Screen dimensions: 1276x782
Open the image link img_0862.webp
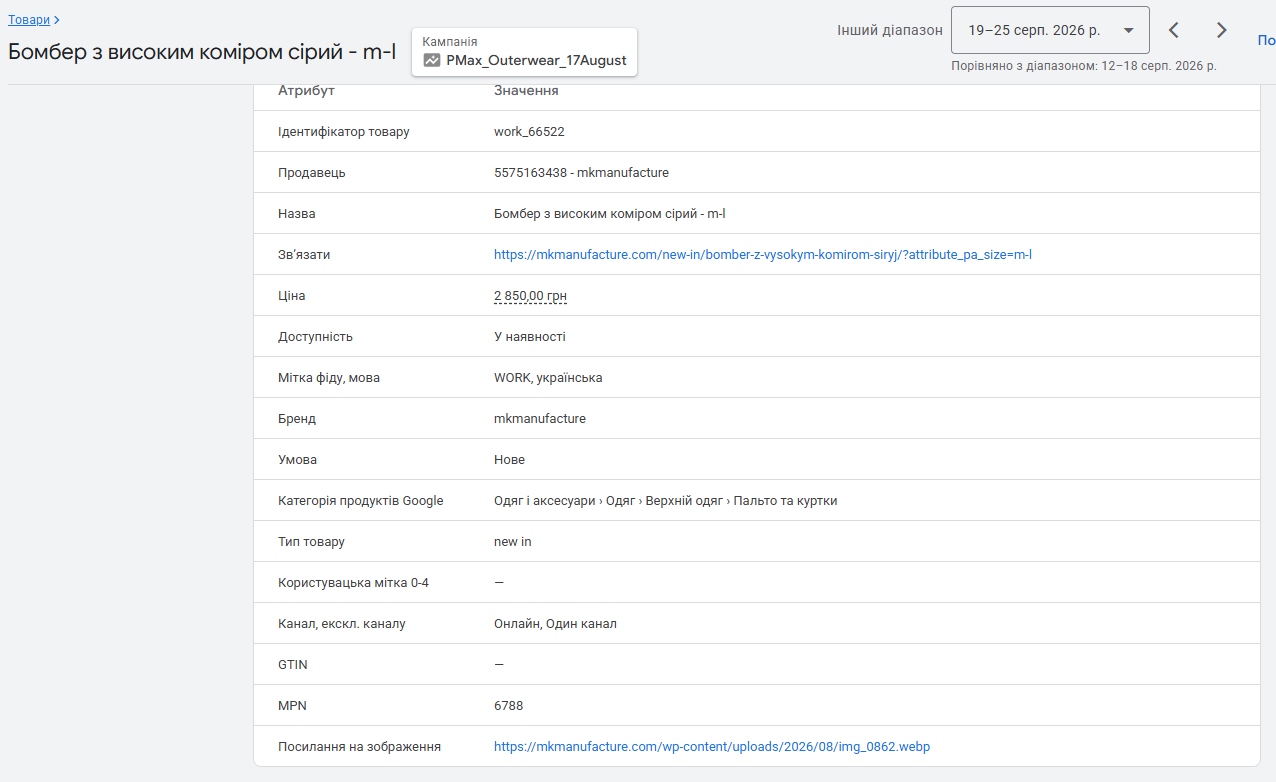point(712,747)
